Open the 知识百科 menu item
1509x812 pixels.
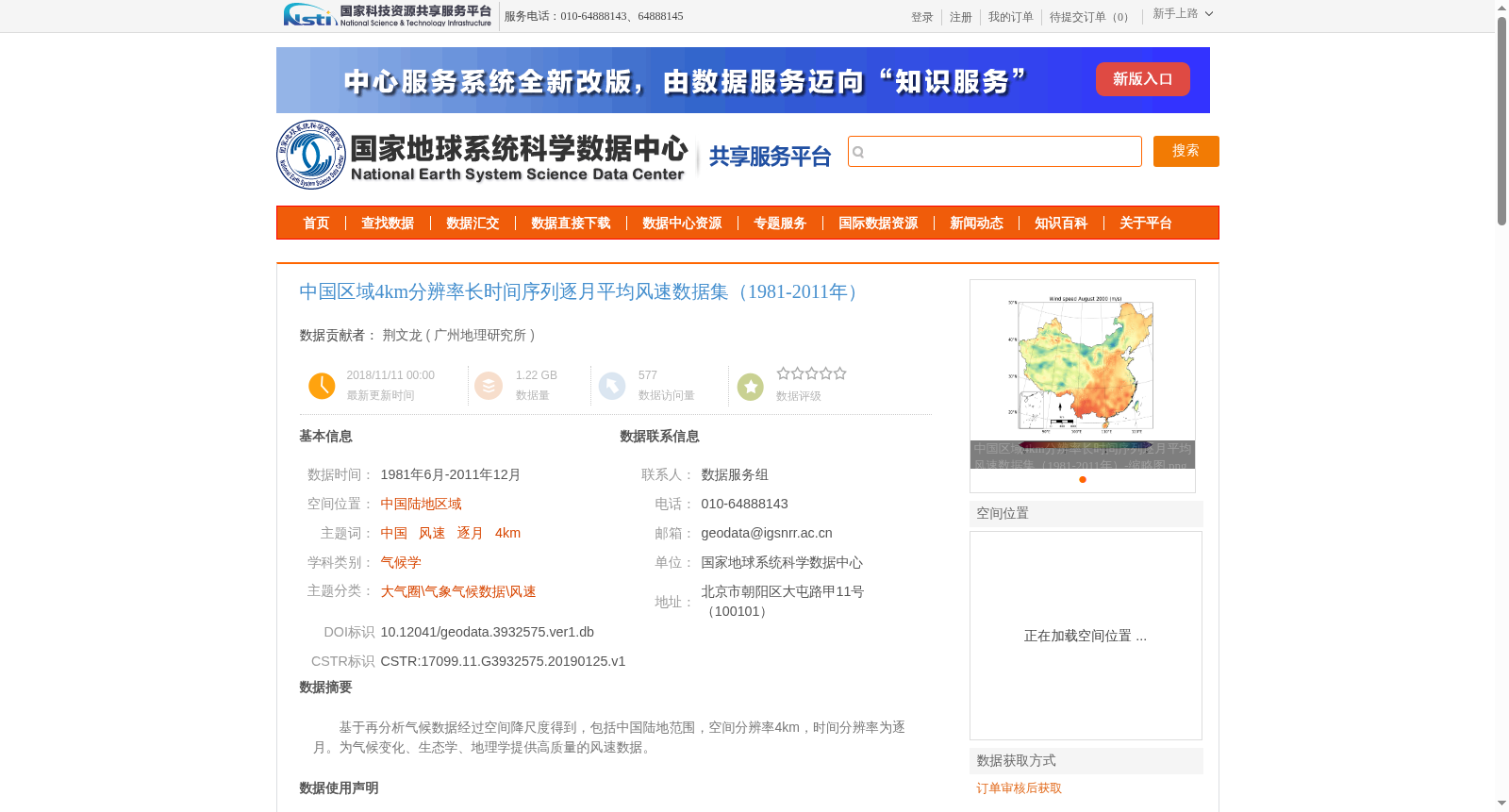click(1061, 224)
